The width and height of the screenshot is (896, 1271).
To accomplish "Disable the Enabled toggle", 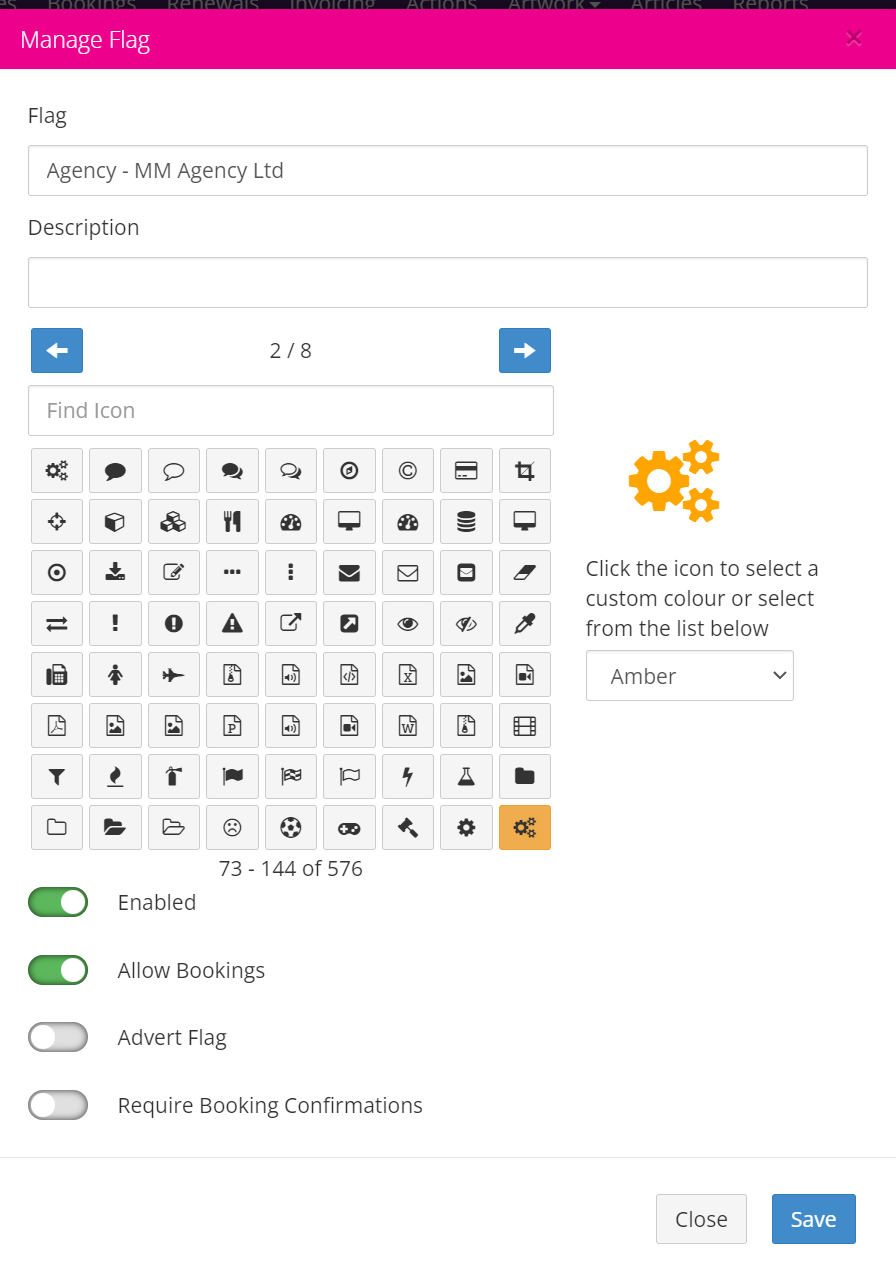I will [58, 902].
